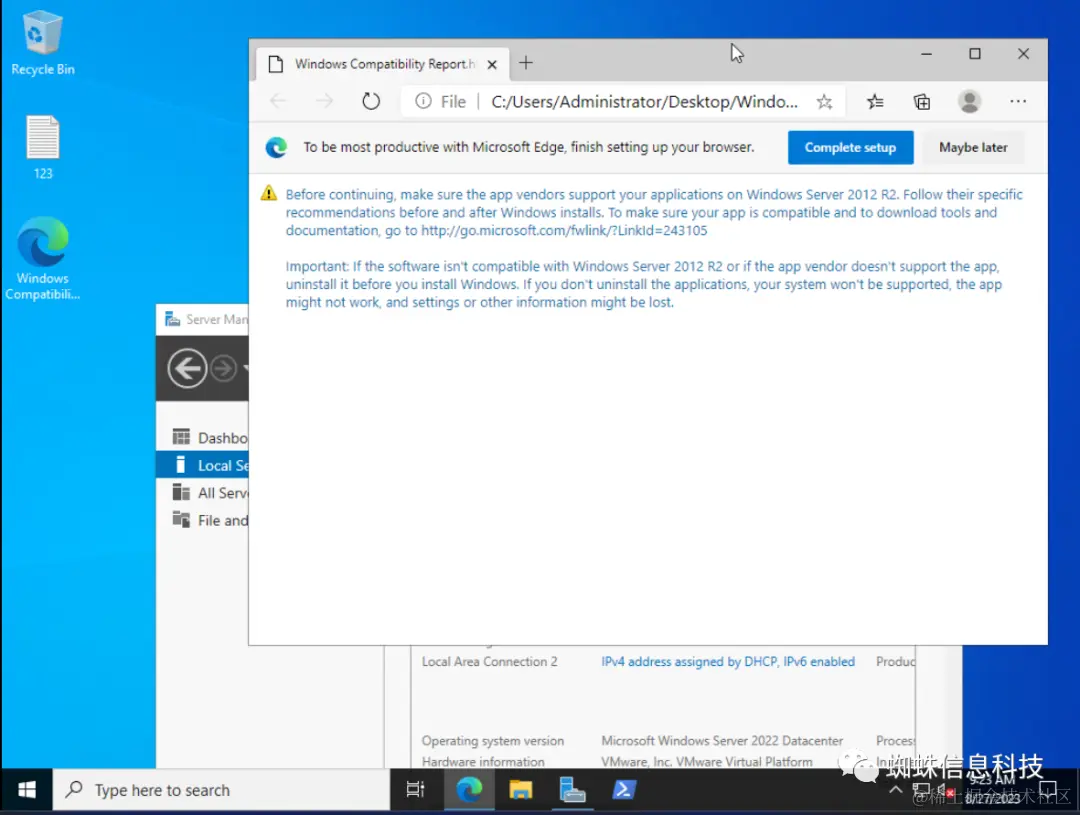Close the Windows Compatibility Report tab
1080x815 pixels.
(x=492, y=65)
